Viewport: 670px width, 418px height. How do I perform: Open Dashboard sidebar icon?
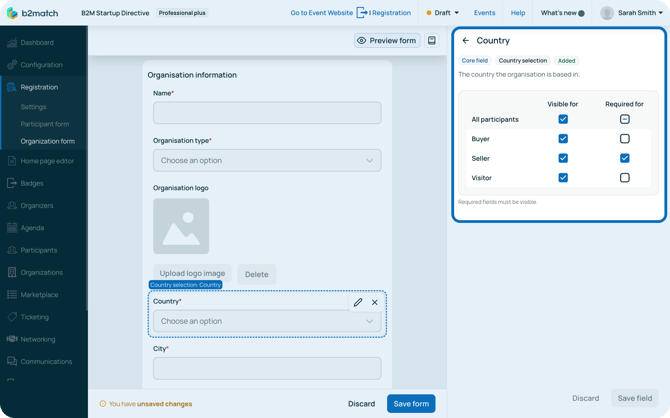(x=12, y=42)
